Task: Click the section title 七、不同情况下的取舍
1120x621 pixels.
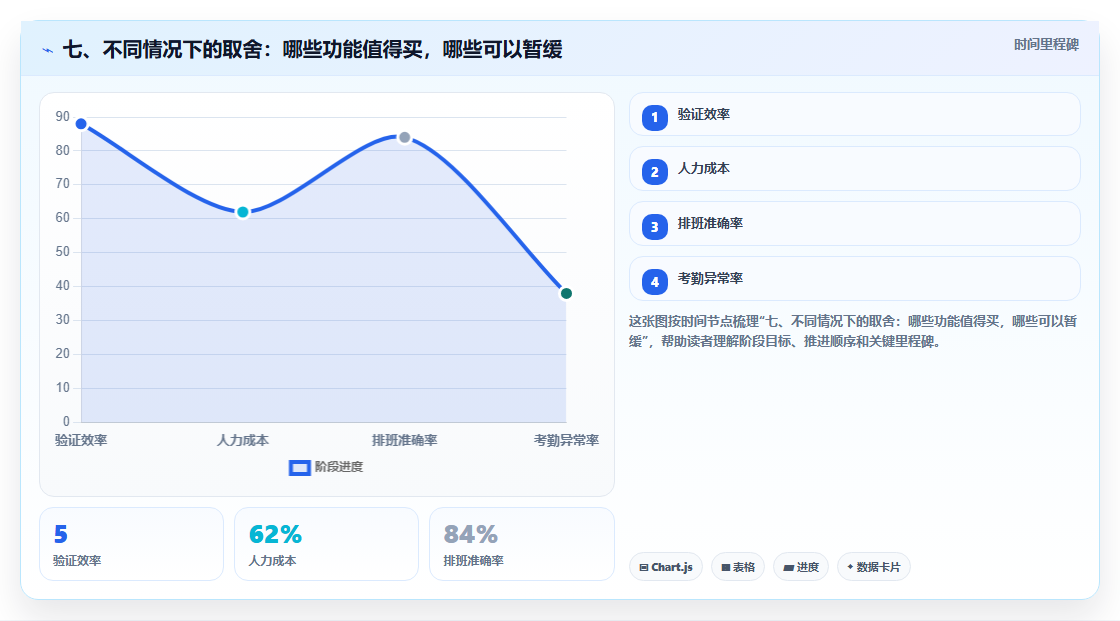Action: pos(312,49)
